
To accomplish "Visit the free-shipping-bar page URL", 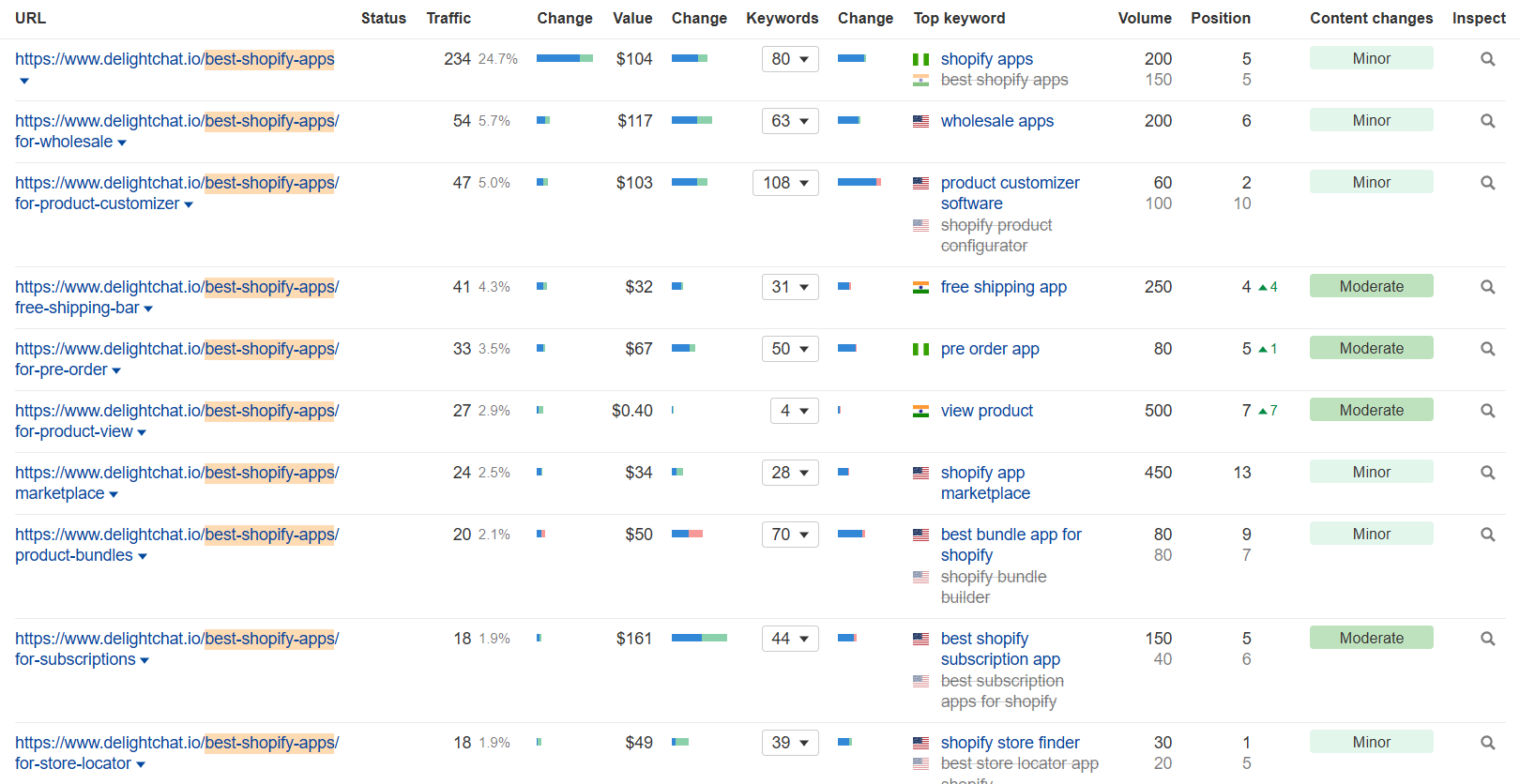I will 177,297.
